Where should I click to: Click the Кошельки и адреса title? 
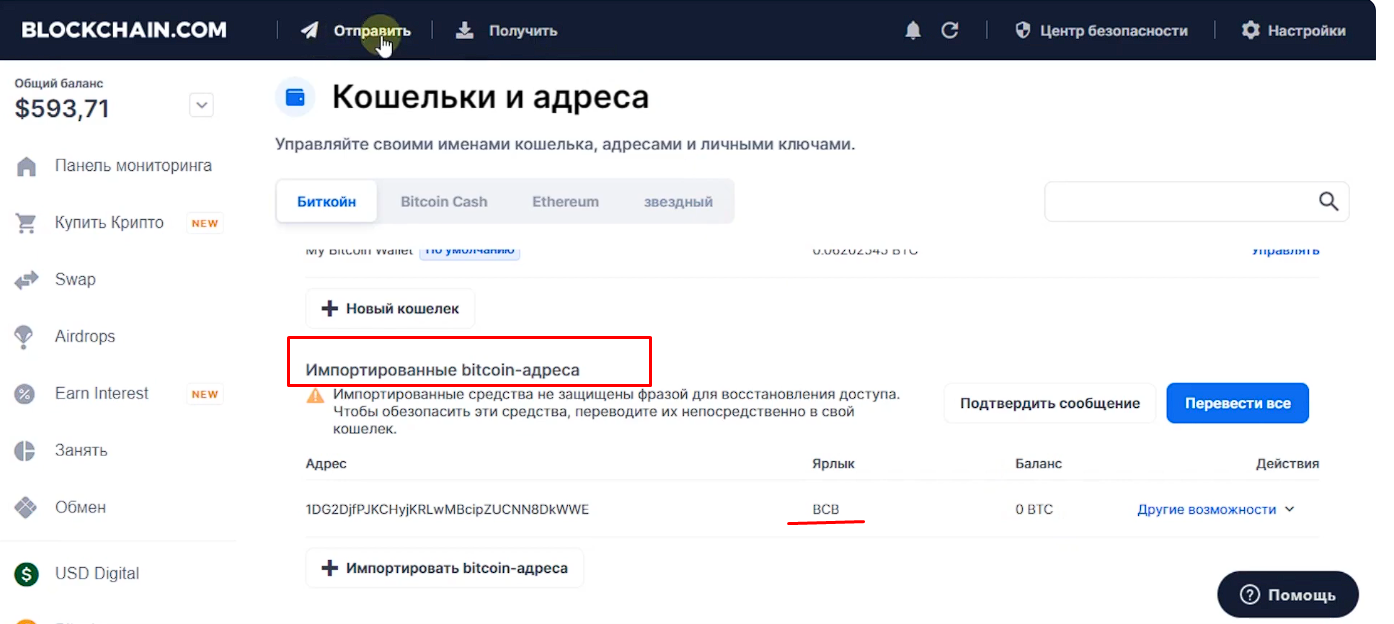[490, 97]
